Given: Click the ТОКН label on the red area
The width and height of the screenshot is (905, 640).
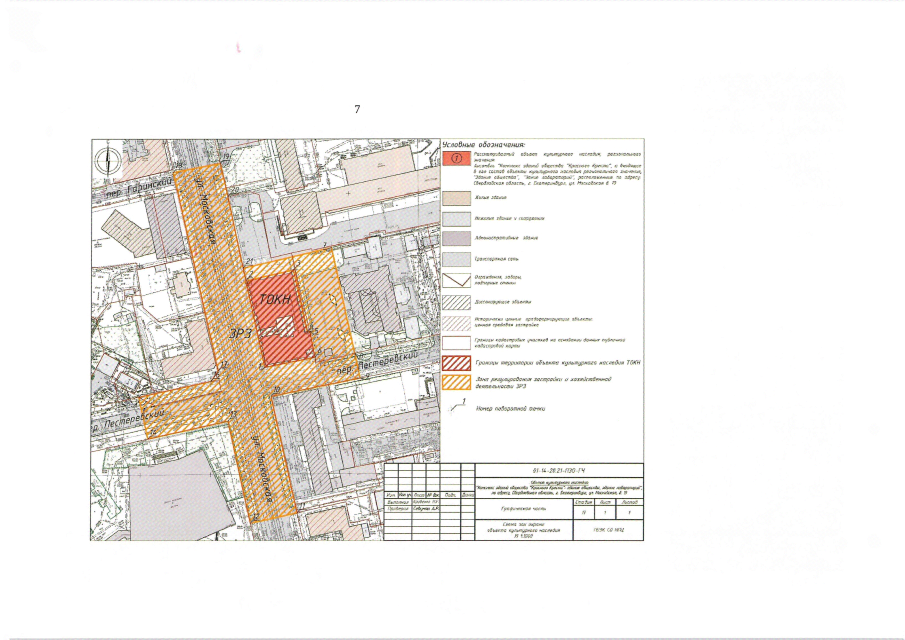Looking at the screenshot, I should coord(271,298).
